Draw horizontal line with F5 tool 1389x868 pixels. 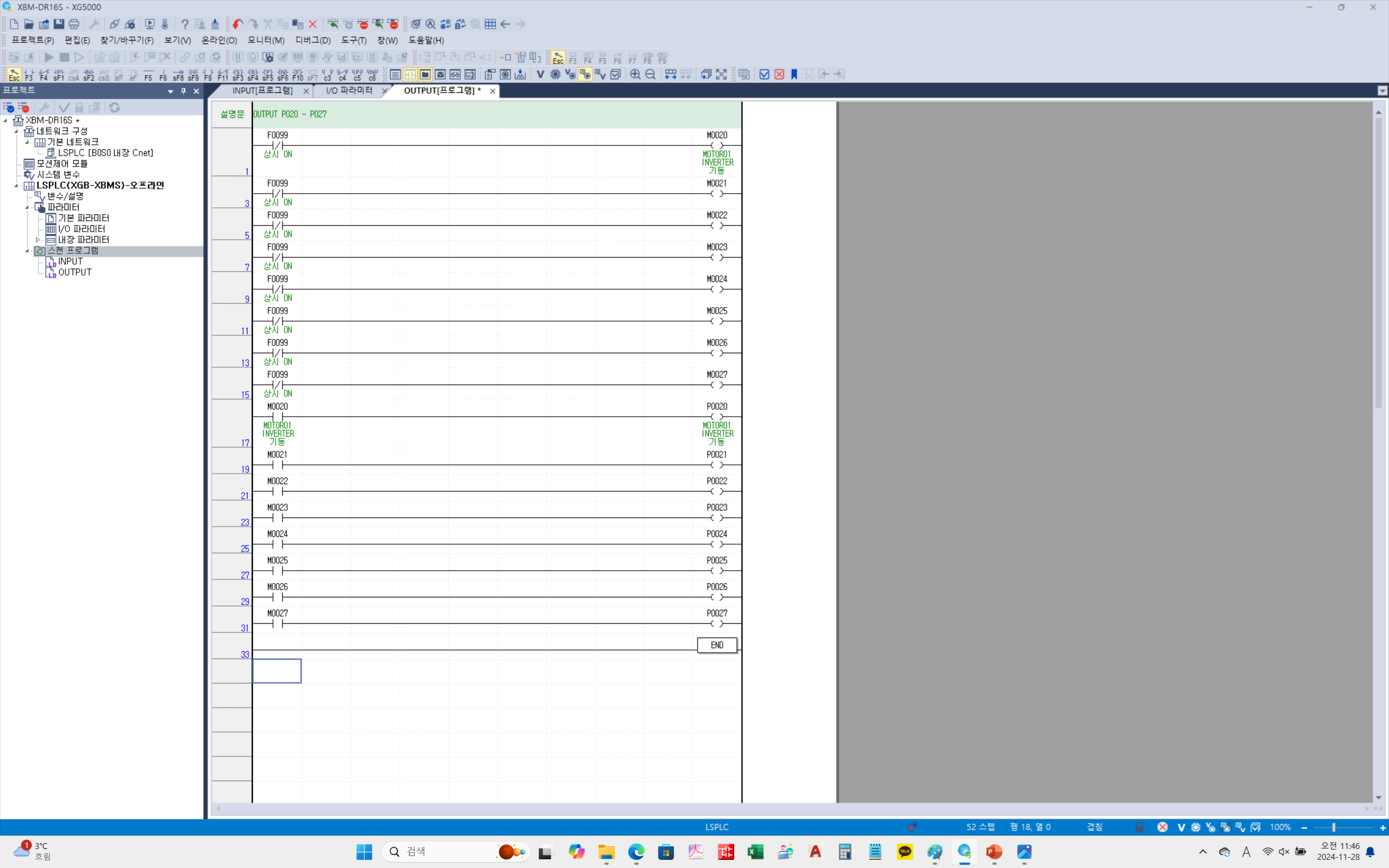pyautogui.click(x=148, y=75)
